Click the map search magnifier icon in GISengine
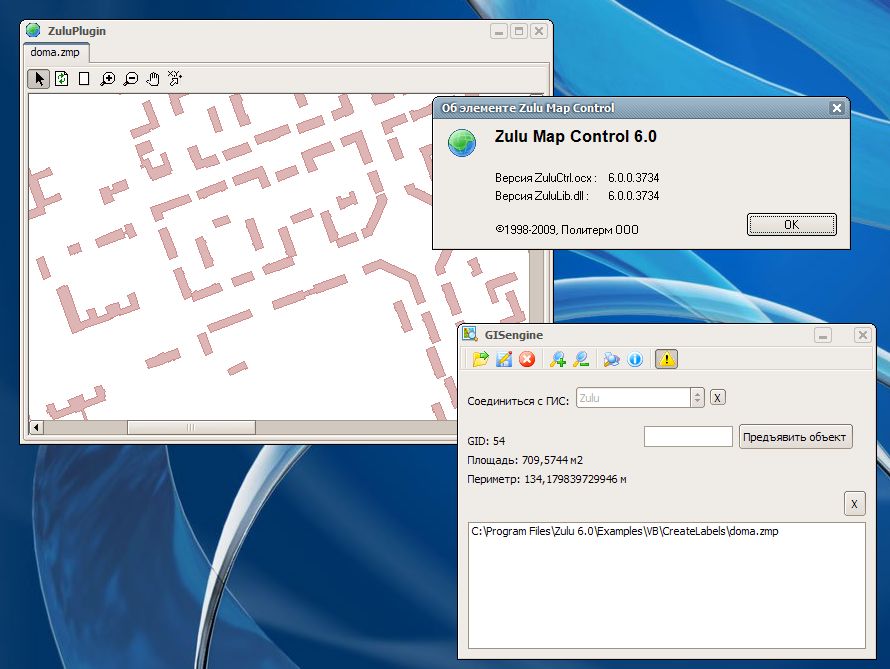The height and width of the screenshot is (669, 890). pyautogui.click(x=611, y=359)
